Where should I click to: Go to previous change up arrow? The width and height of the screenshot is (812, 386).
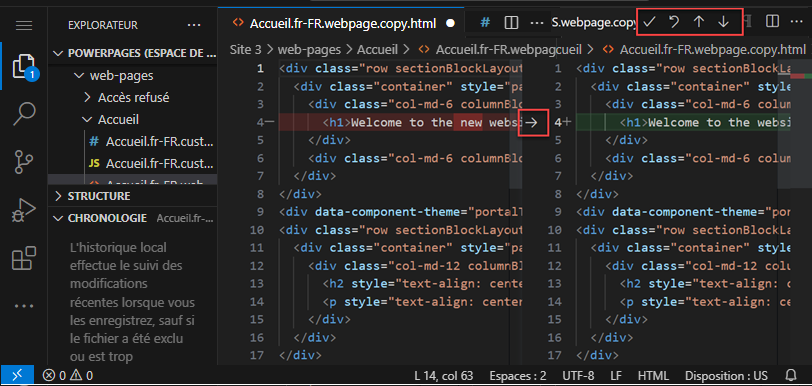tap(699, 22)
